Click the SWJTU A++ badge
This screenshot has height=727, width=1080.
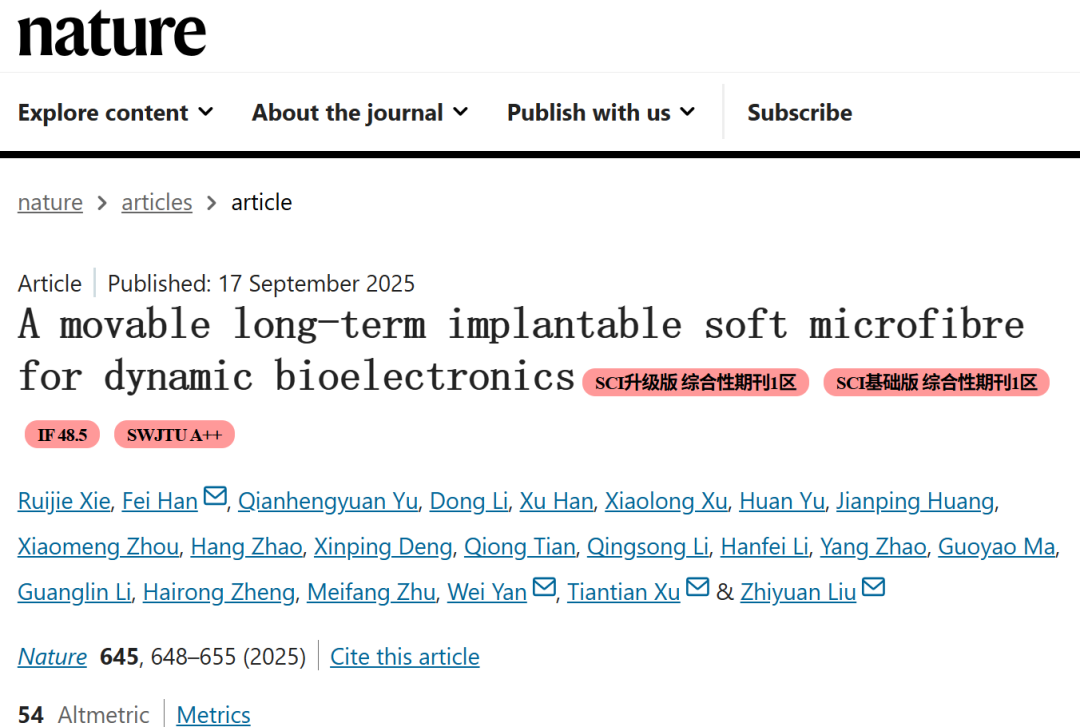(174, 435)
